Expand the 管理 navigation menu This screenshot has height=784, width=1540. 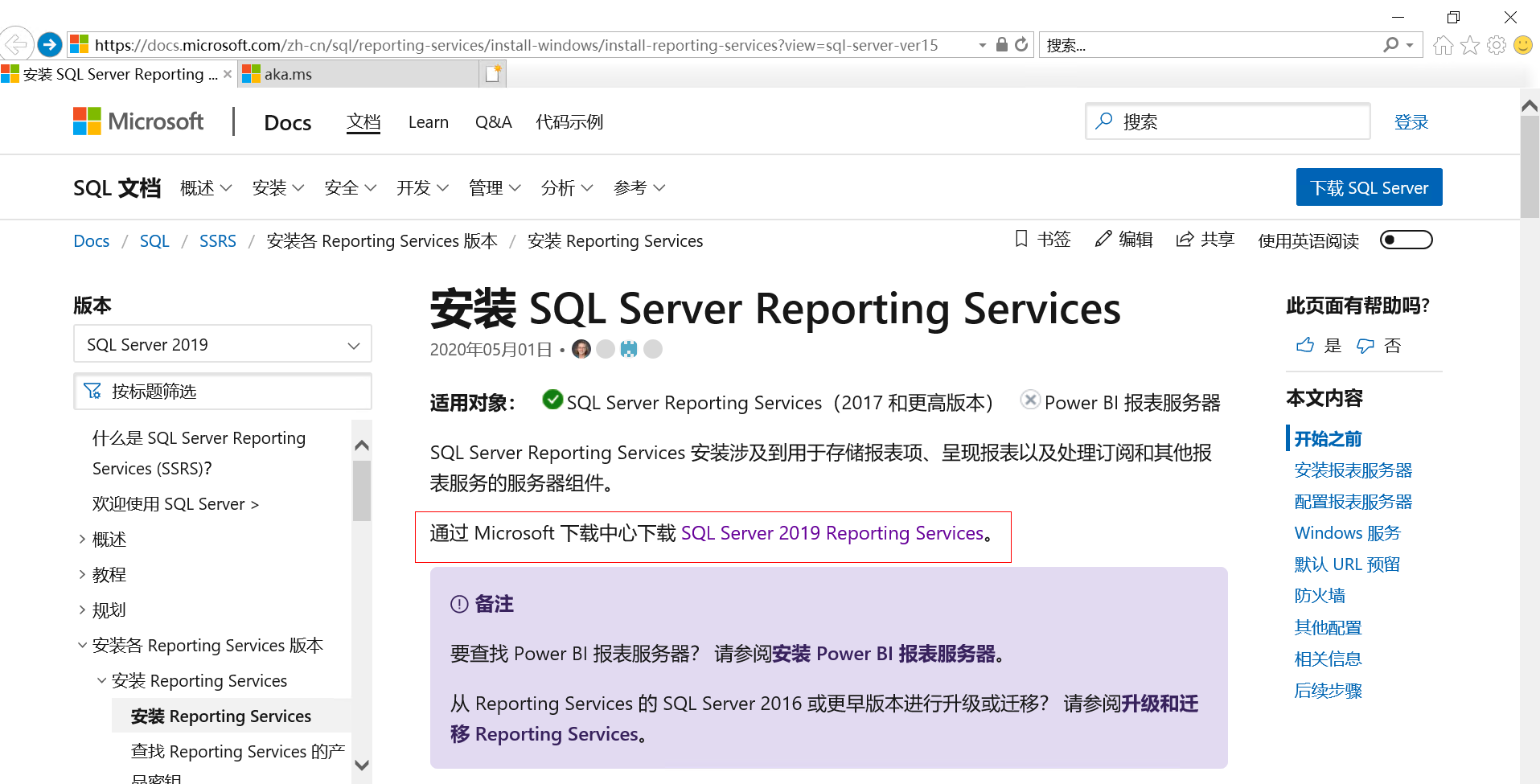click(x=495, y=187)
